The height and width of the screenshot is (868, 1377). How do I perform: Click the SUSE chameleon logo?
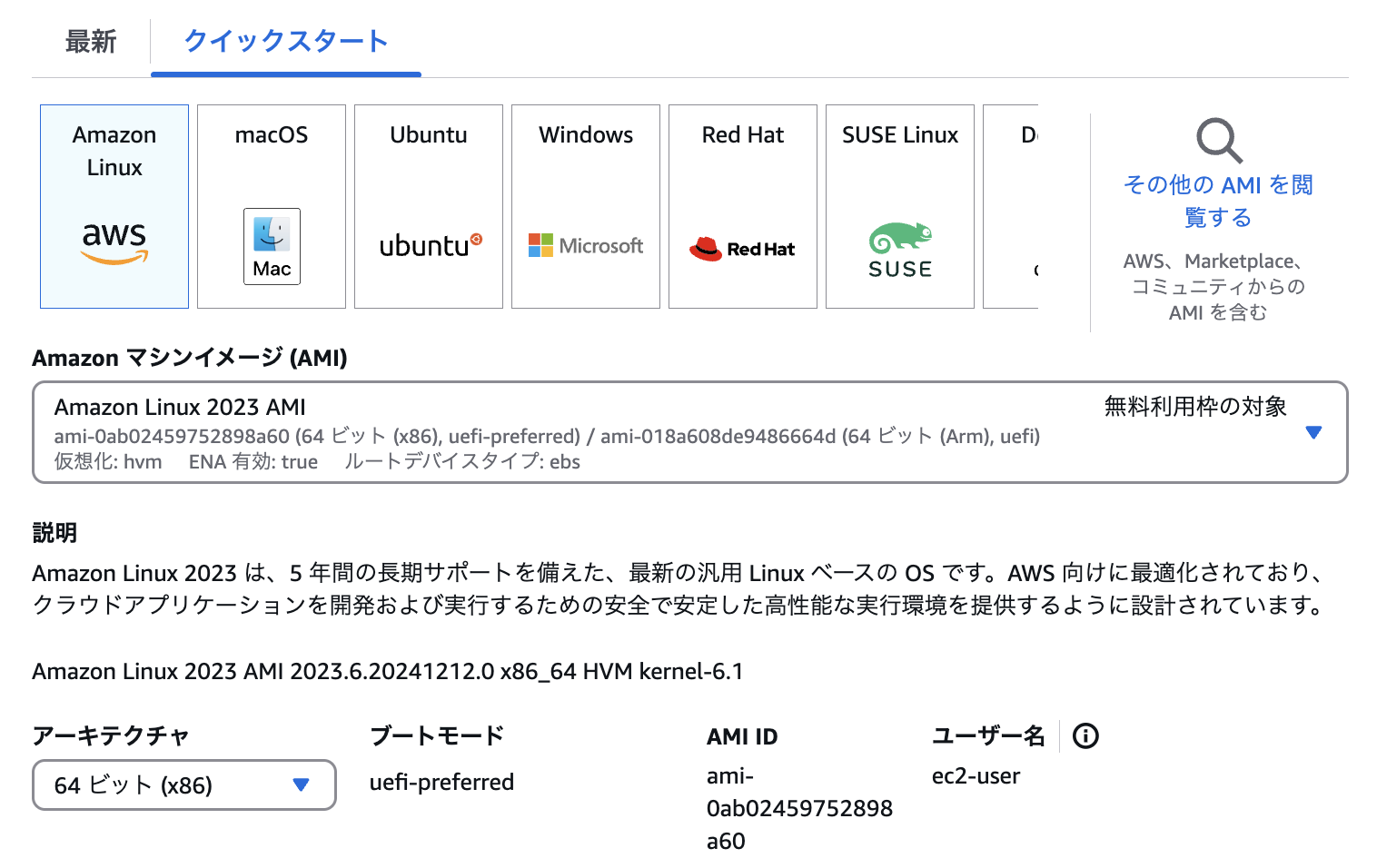(900, 251)
